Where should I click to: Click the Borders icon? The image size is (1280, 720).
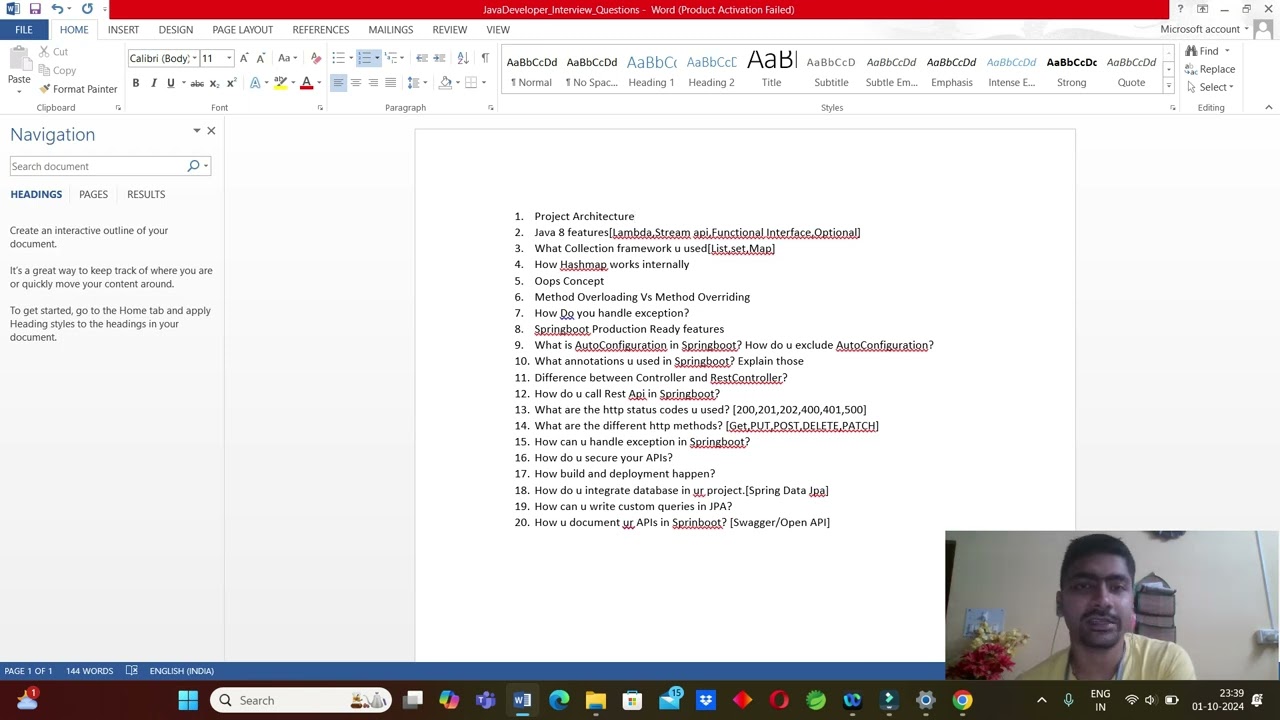pos(470,83)
